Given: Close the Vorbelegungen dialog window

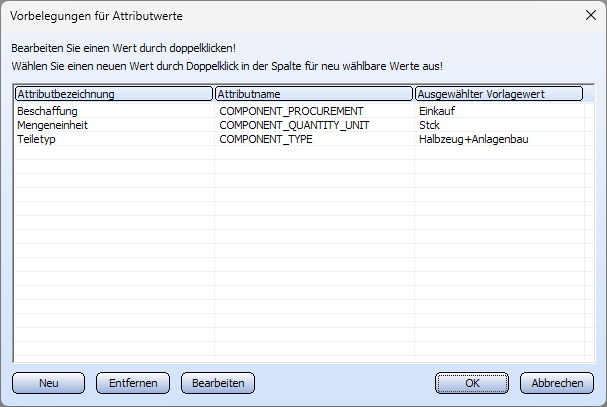Looking at the screenshot, I should point(591,15).
